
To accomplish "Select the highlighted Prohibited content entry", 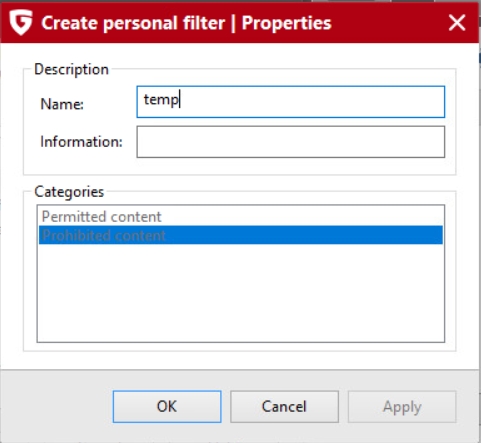I will tap(241, 235).
